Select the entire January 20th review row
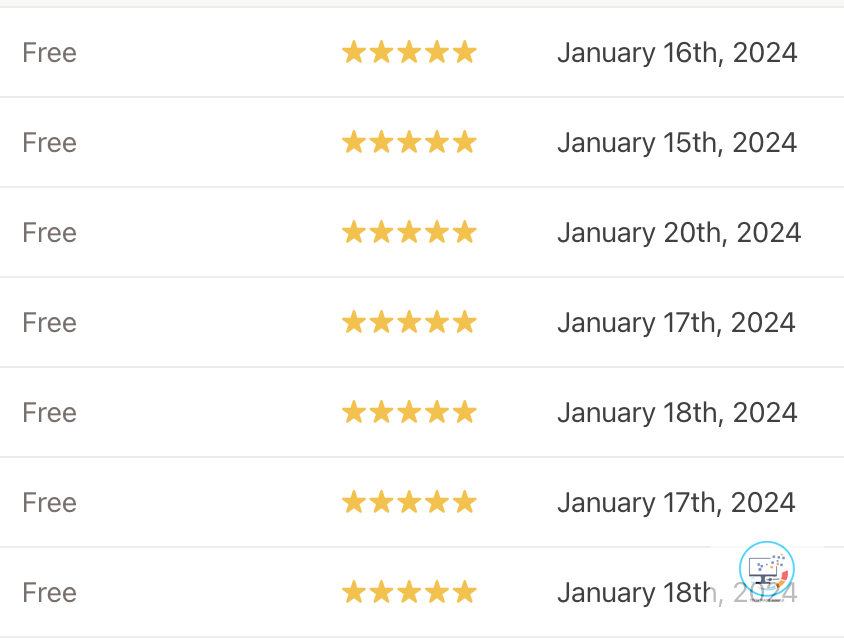844x640 pixels. pos(422,232)
